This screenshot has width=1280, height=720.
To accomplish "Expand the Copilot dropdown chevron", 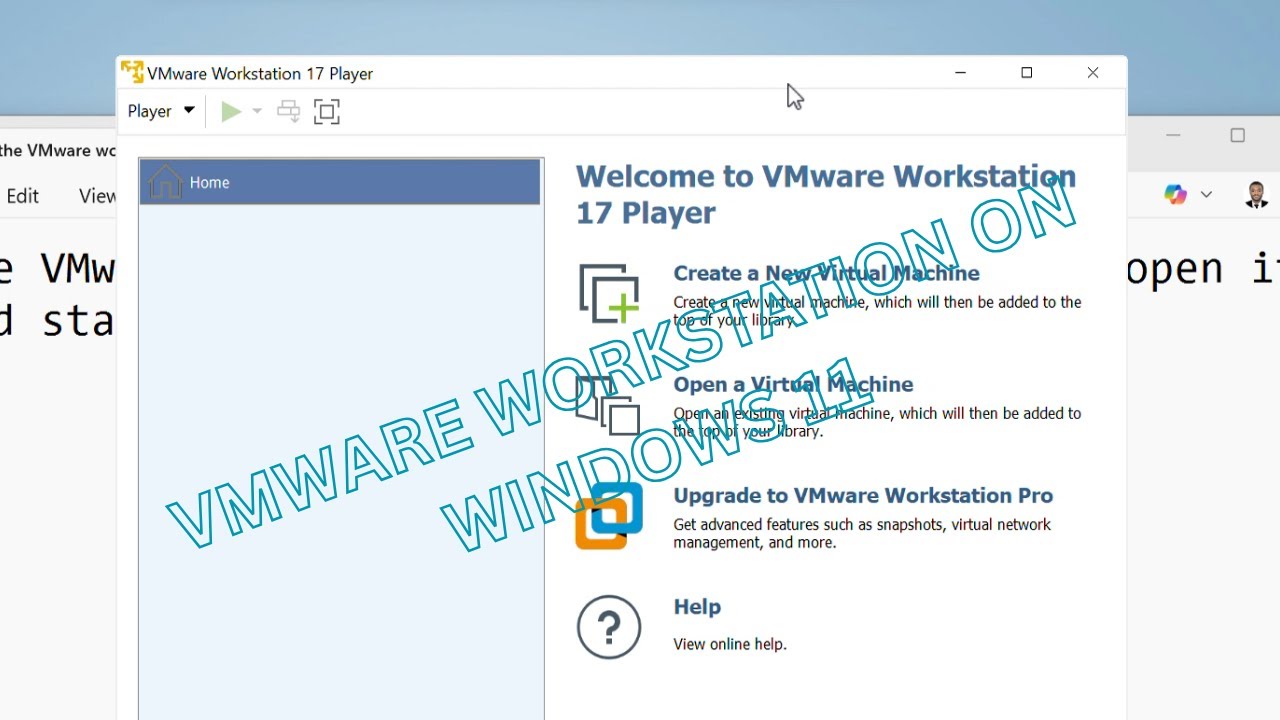I will coord(1206,195).
